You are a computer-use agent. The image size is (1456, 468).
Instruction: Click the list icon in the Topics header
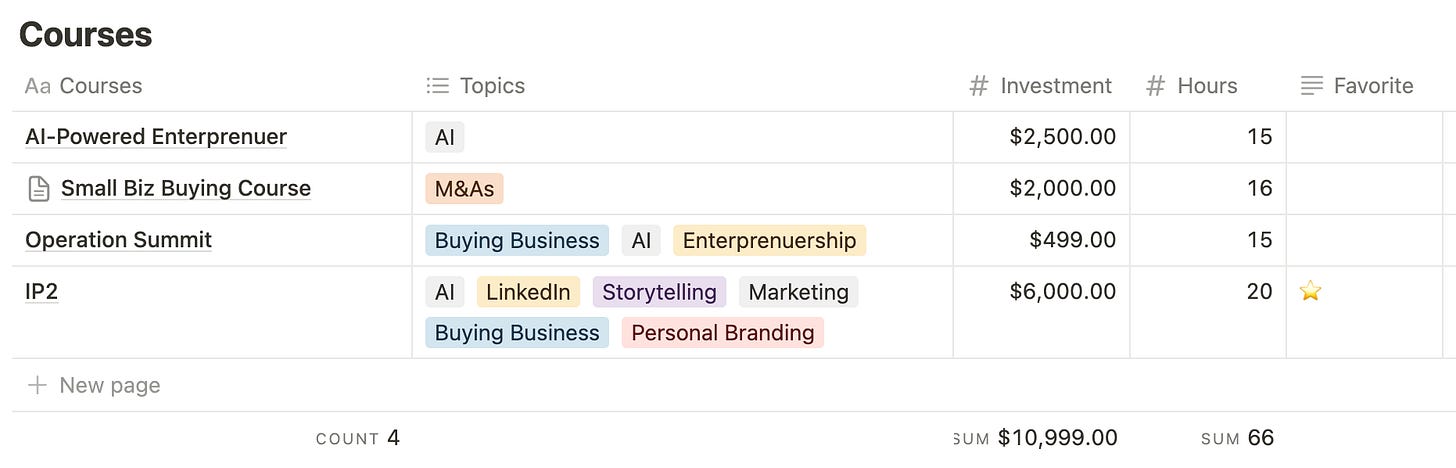[x=437, y=86]
